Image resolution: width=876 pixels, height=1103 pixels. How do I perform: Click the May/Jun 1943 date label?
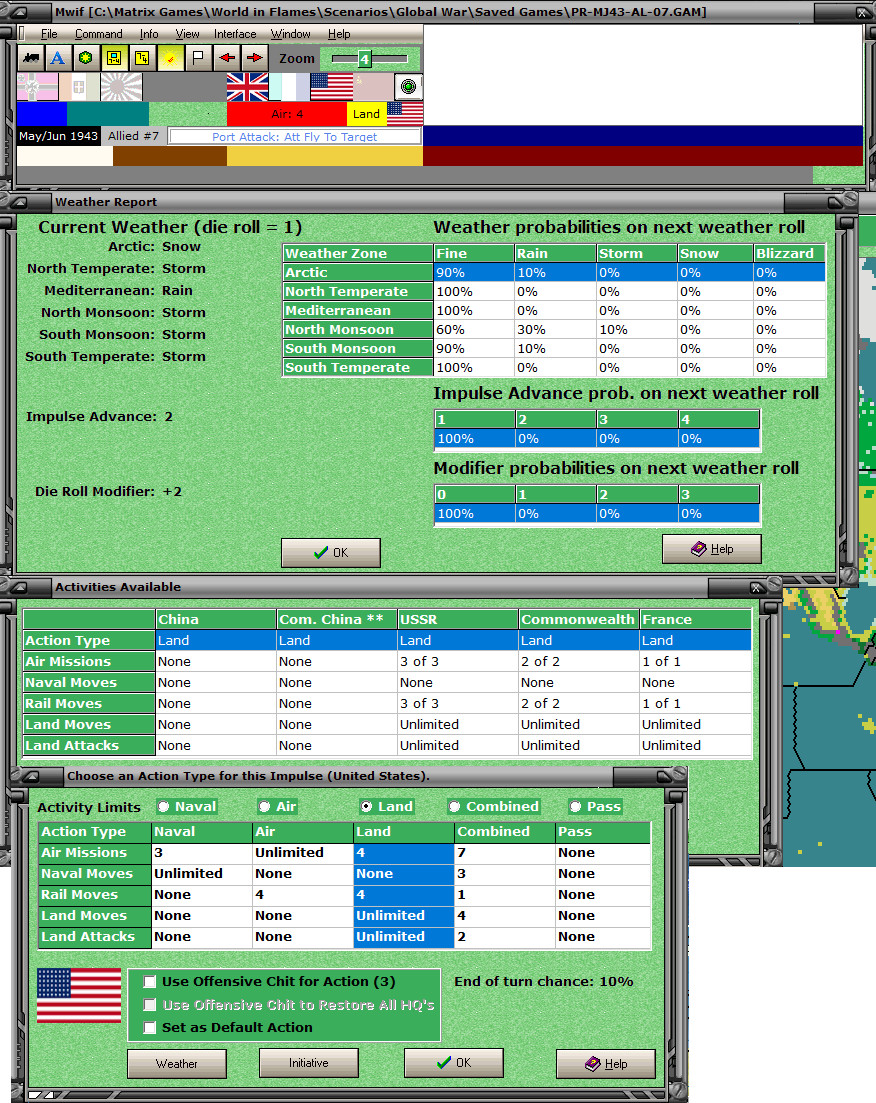[58, 136]
